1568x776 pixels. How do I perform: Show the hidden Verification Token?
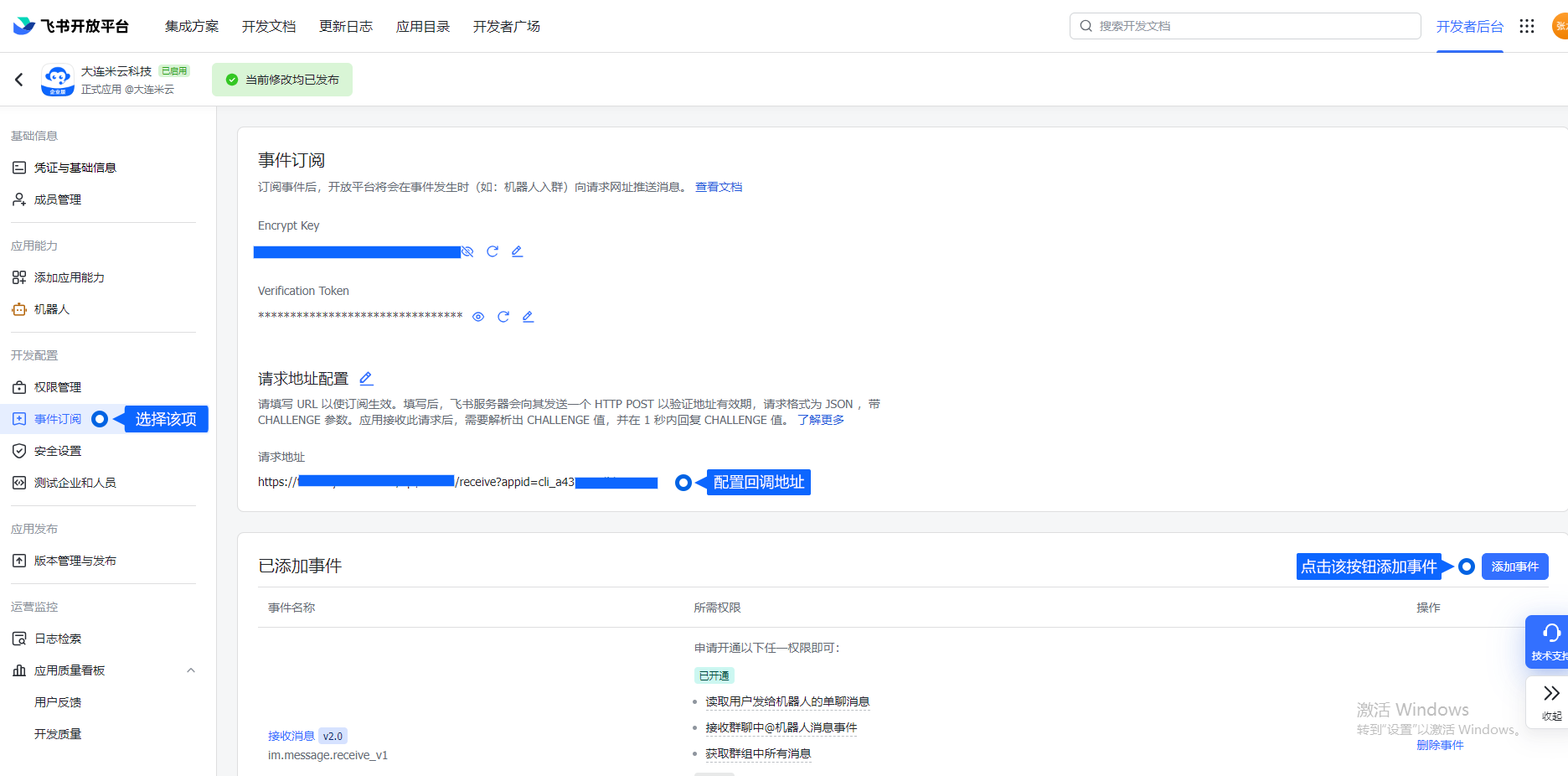[x=478, y=317]
